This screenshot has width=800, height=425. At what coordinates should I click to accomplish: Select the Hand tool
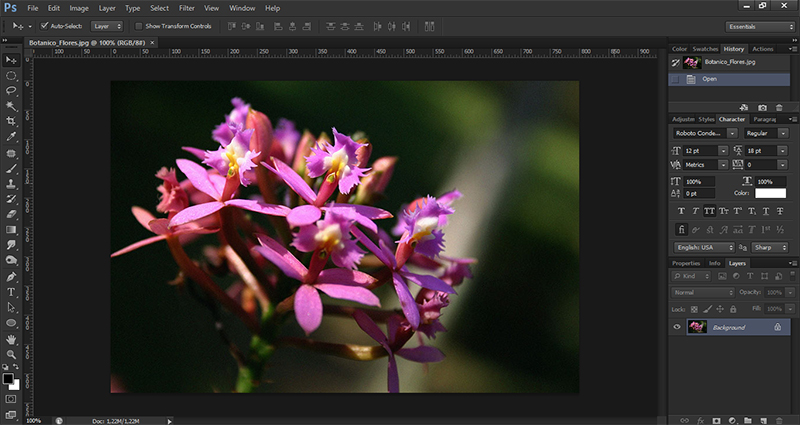click(11, 339)
